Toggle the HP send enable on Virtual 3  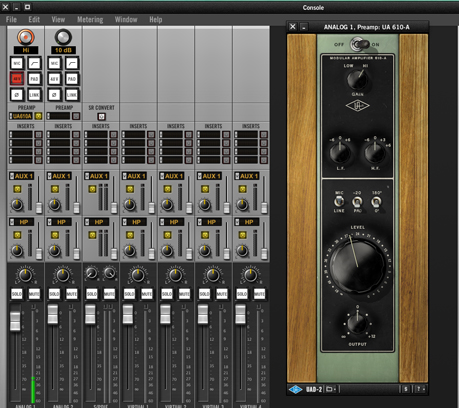(205, 235)
